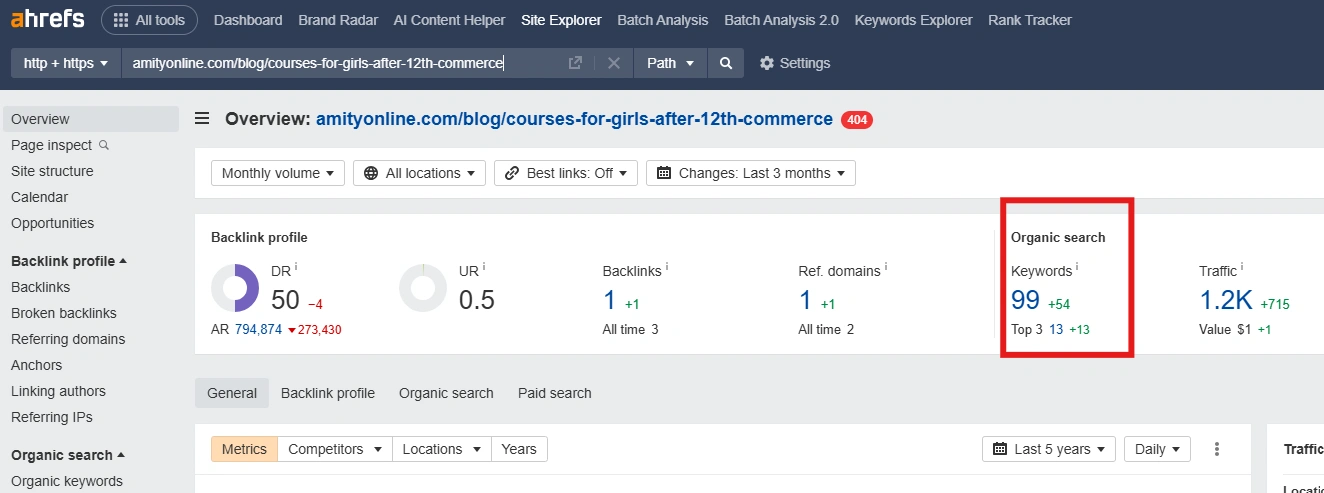1324x493 pixels.
Task: Select the Years chart option
Action: pos(519,449)
